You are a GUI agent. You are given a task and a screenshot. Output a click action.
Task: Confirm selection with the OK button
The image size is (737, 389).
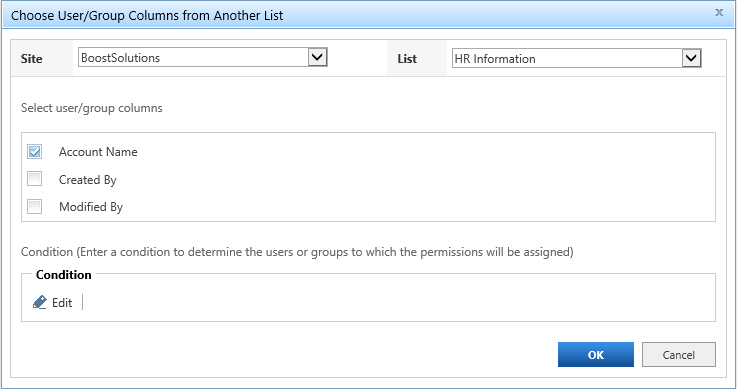[596, 355]
